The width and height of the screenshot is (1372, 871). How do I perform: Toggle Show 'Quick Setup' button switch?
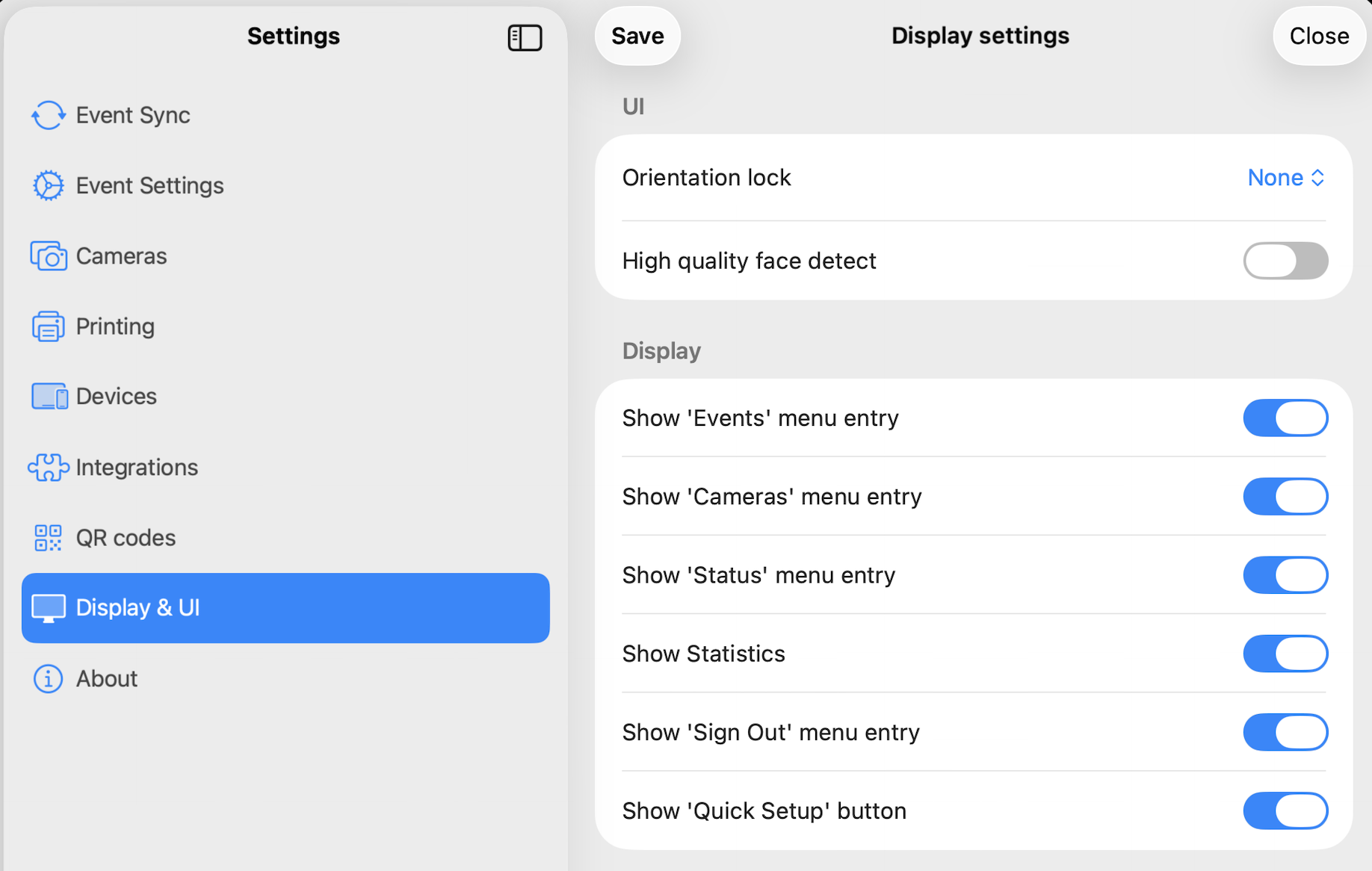(1285, 810)
